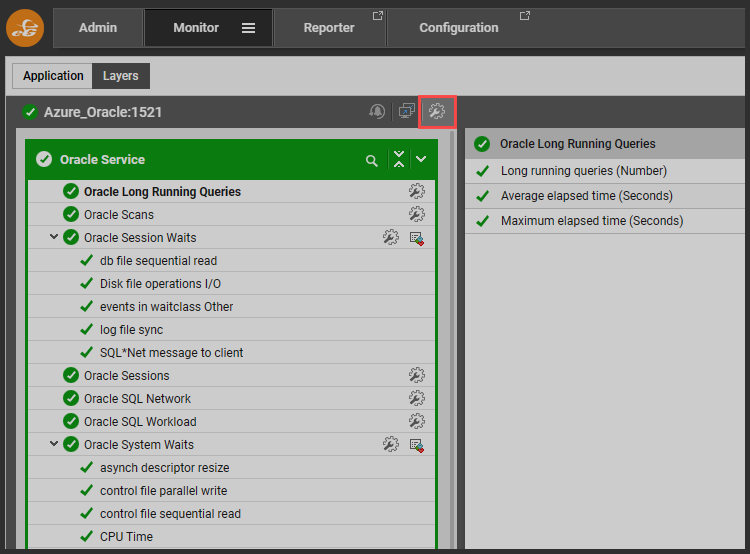
Task: Open the Monitor tab
Action: [x=196, y=28]
